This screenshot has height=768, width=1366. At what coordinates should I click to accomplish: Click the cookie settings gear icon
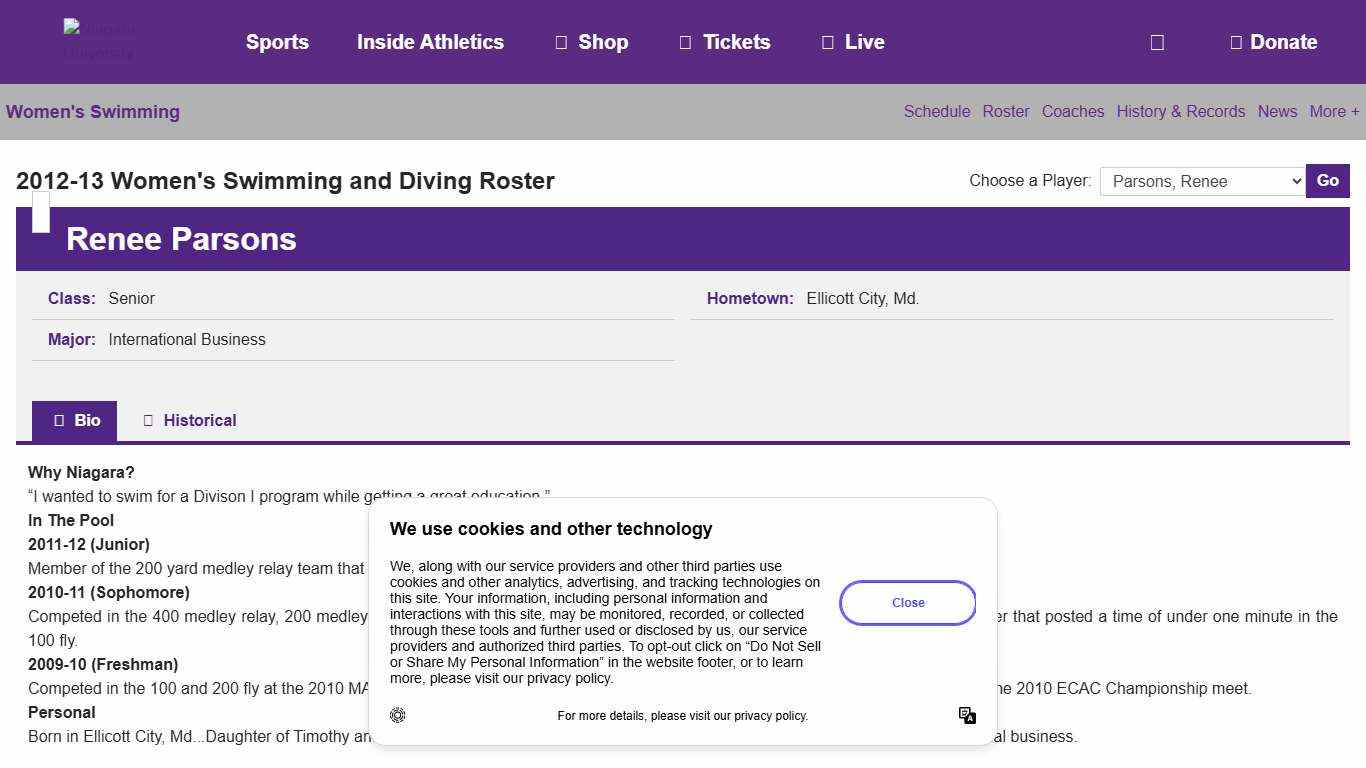pos(398,715)
